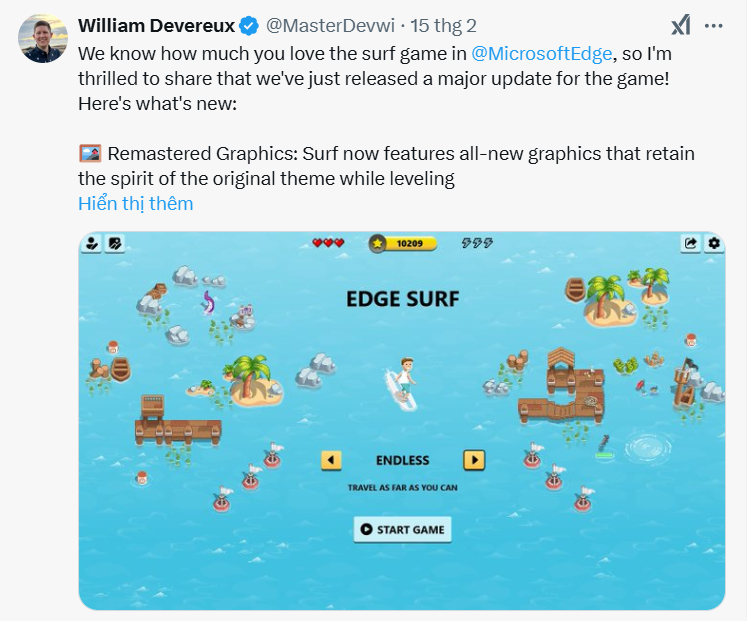Click William Devereux's profile avatar
The width and height of the screenshot is (750, 621).
42,38
